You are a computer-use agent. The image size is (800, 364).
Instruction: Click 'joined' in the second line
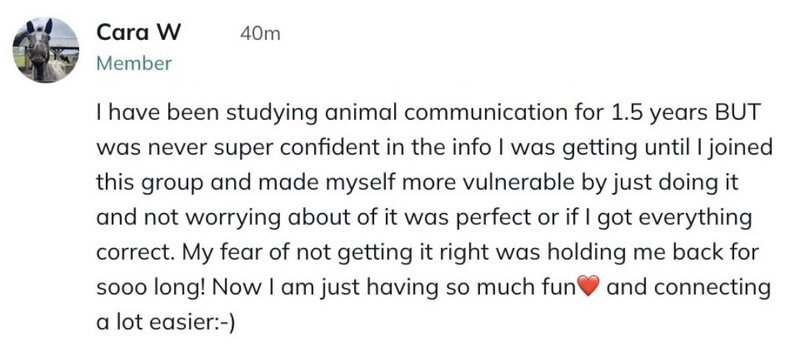click(x=747, y=150)
